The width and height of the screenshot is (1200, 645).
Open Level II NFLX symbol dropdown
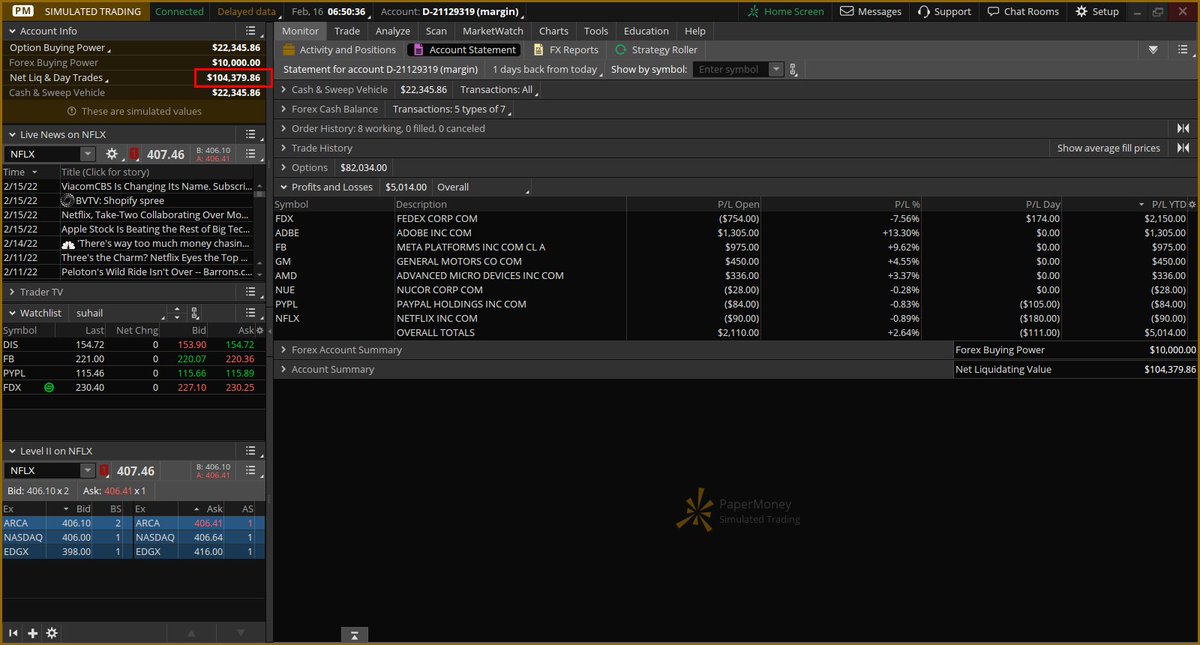[88, 471]
